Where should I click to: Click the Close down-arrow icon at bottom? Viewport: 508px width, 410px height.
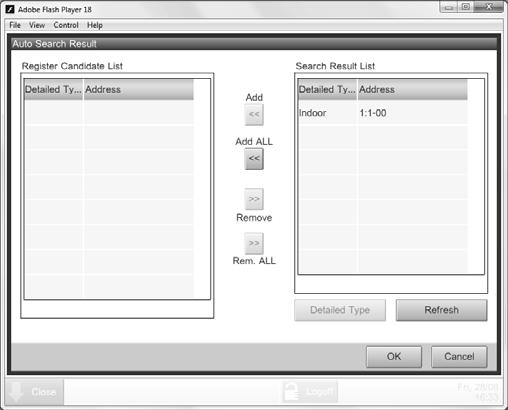[16, 392]
